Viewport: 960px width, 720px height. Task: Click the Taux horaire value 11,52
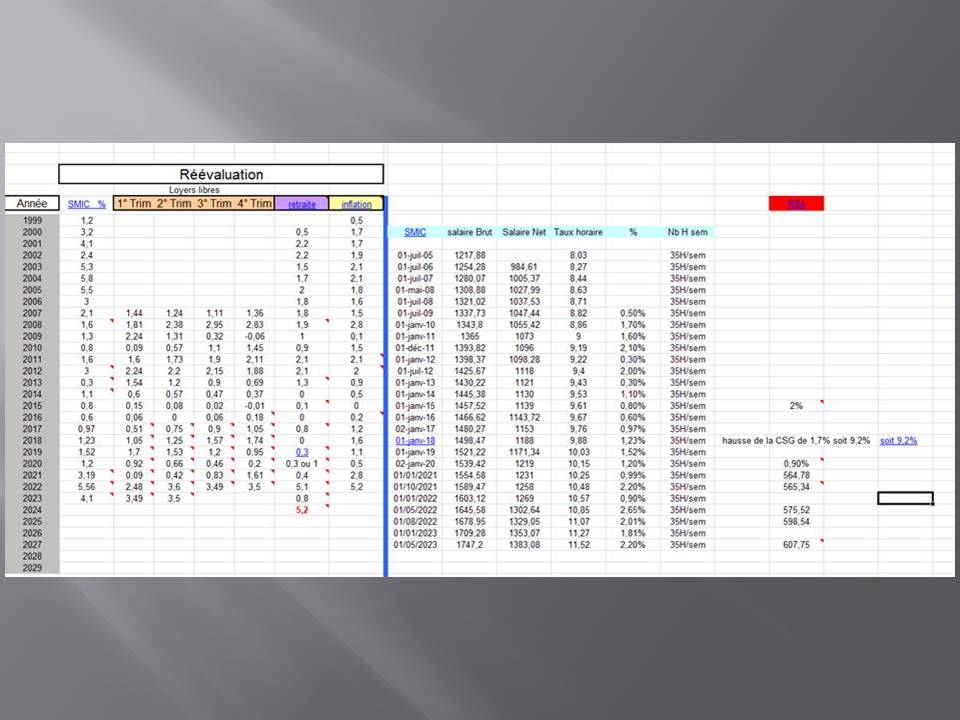pyautogui.click(x=578, y=544)
